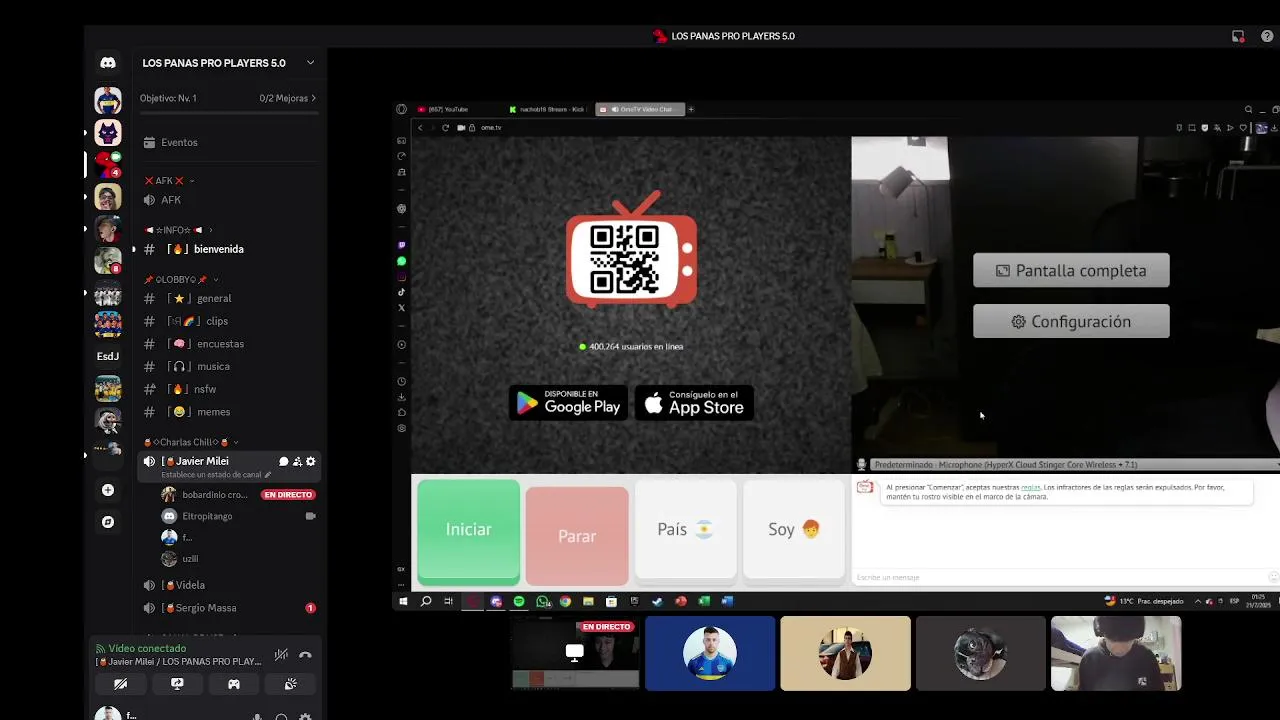
Task: Click the Parar button
Action: coord(577,536)
